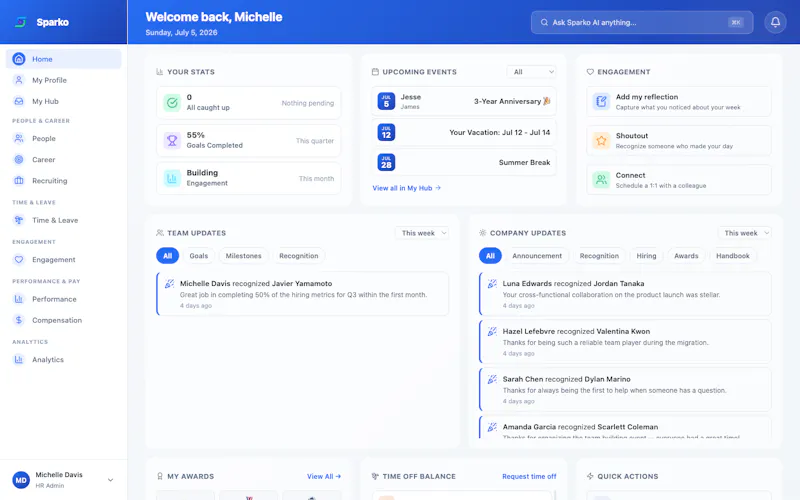Click the Recruiting briefcase icon
Image resolution: width=800 pixels, height=500 pixels.
click(x=19, y=181)
